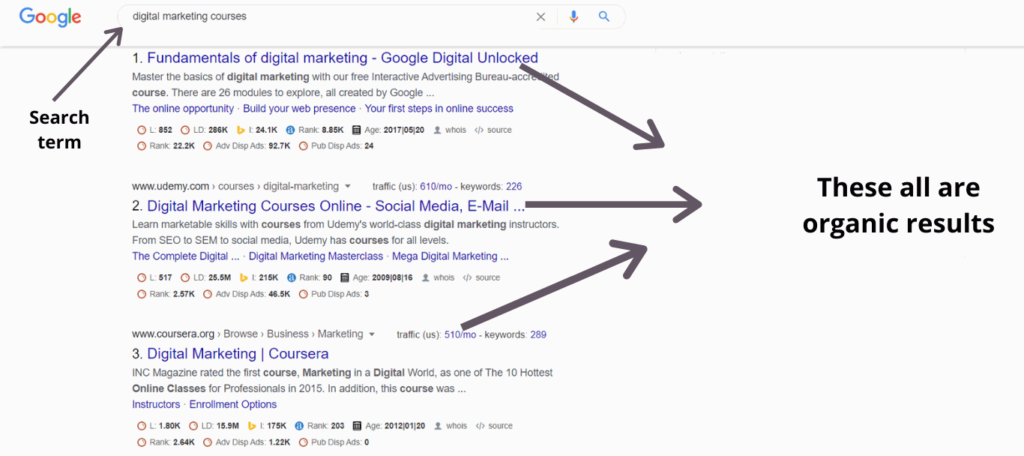Viewport: 1024px width, 456px height.
Task: Click the Alexa icon beside Rank: 203
Action: point(299,426)
